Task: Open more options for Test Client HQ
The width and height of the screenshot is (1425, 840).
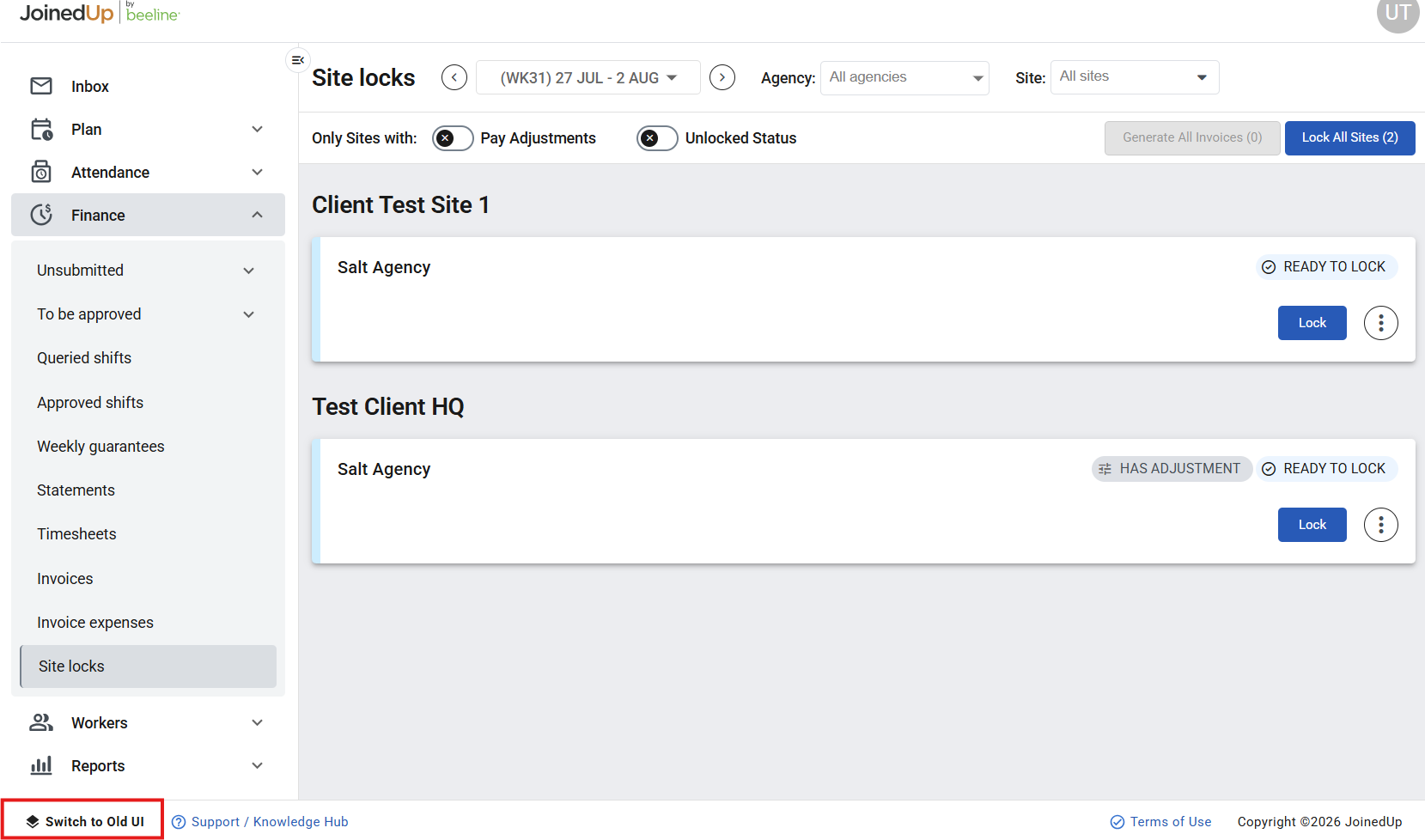Action: coord(1381,525)
